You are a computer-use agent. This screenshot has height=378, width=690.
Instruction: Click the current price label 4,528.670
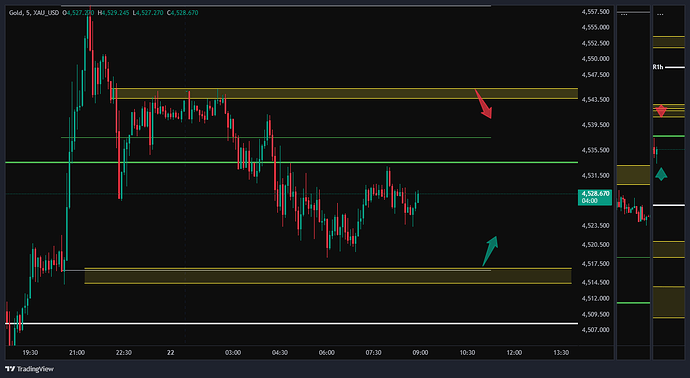(595, 197)
